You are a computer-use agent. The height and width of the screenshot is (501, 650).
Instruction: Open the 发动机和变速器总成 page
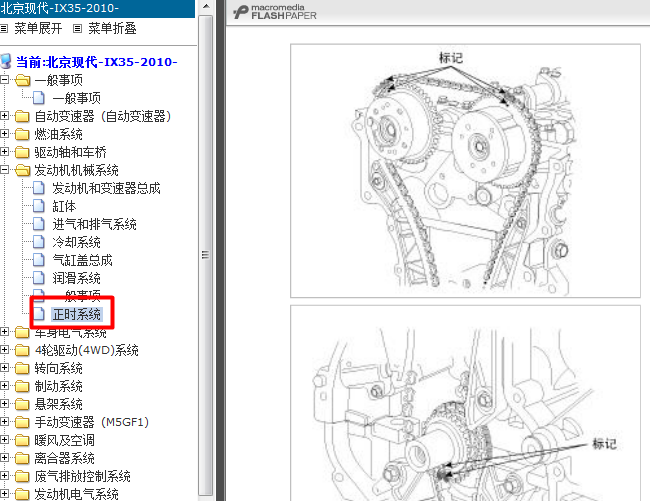tap(107, 189)
